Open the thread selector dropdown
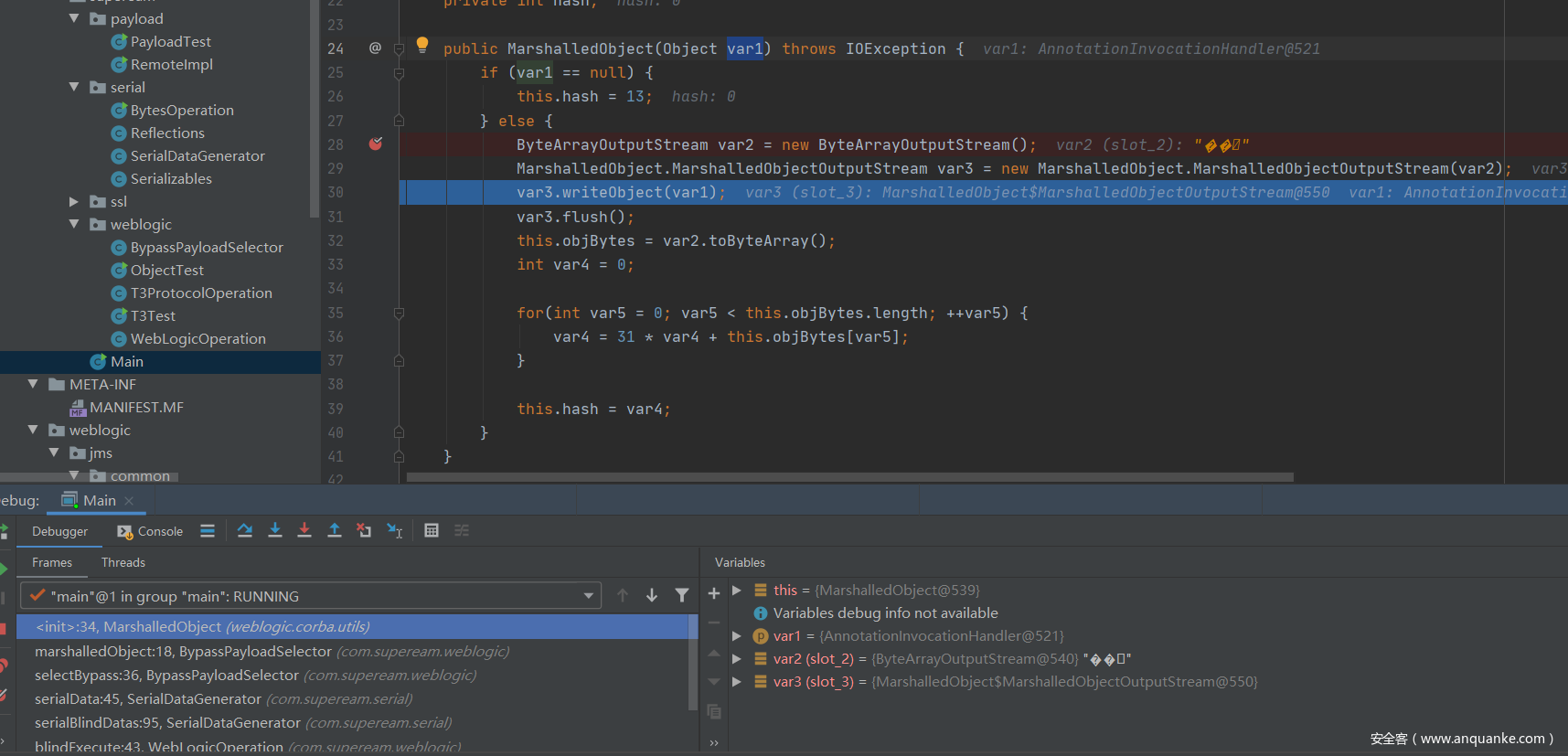Viewport: 1568px width, 756px height. (x=588, y=596)
